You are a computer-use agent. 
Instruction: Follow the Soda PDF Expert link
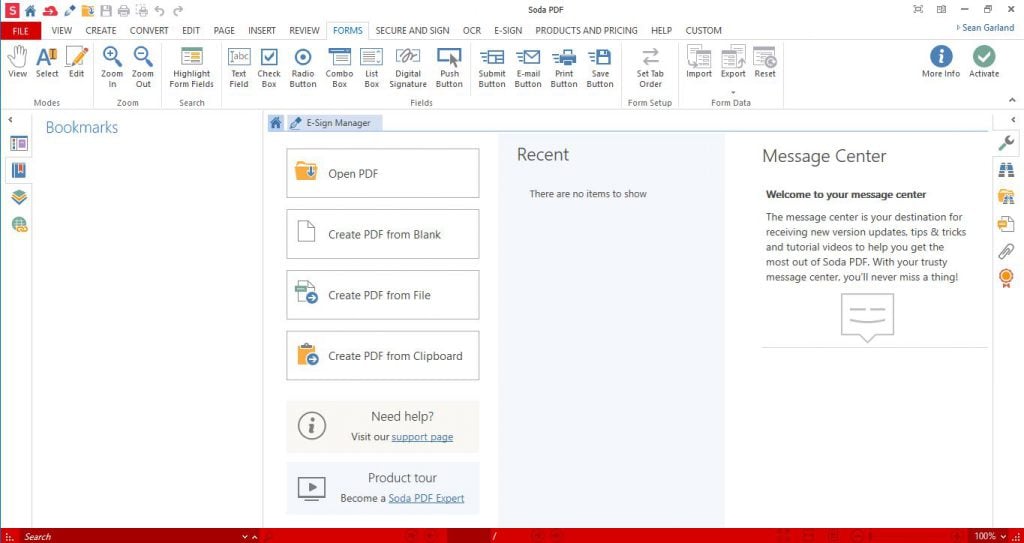click(x=426, y=498)
